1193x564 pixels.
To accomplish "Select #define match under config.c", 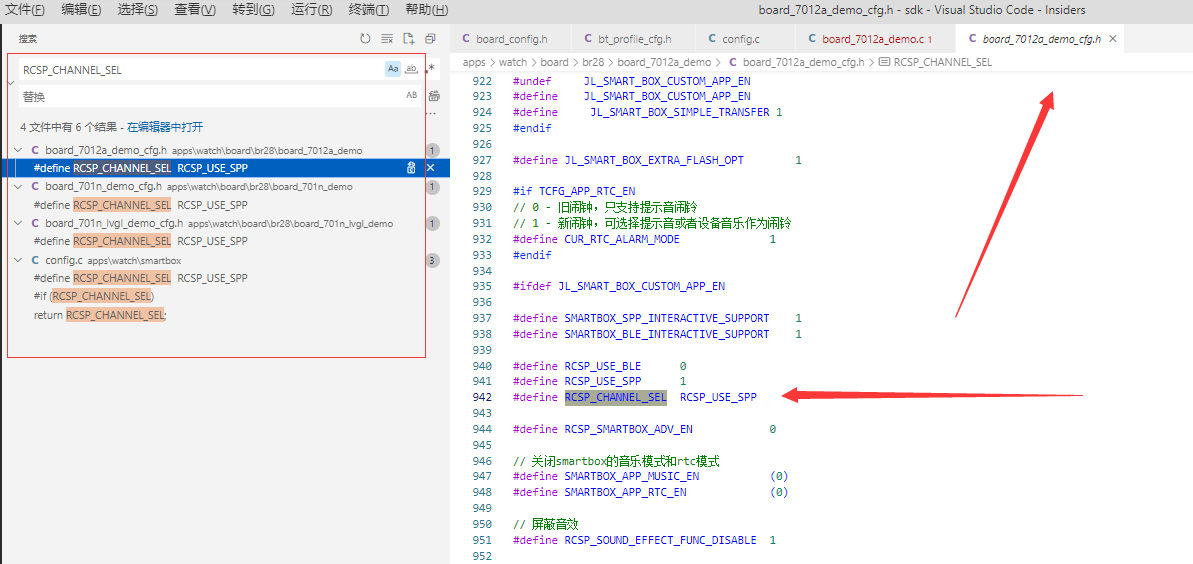I will pyautogui.click(x=141, y=278).
